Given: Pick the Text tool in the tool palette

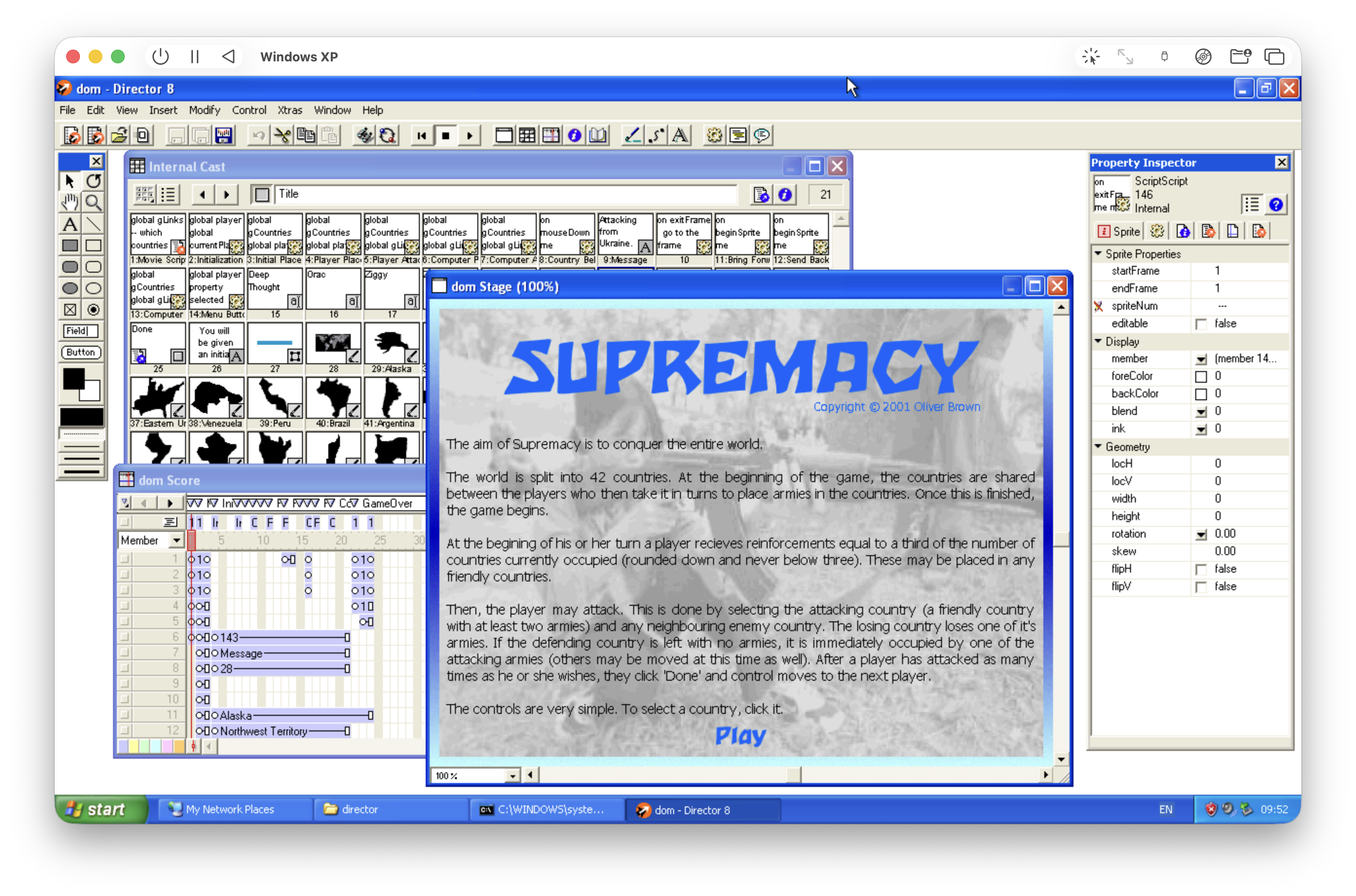Looking at the screenshot, I should click(x=70, y=224).
